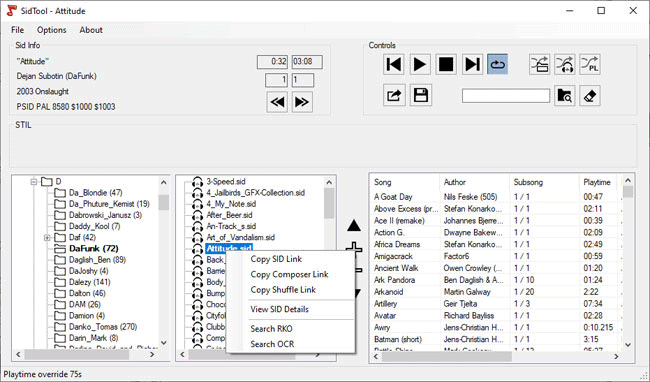Clear search with the eraser icon
Image resolution: width=650 pixels, height=382 pixels.
coord(589,96)
